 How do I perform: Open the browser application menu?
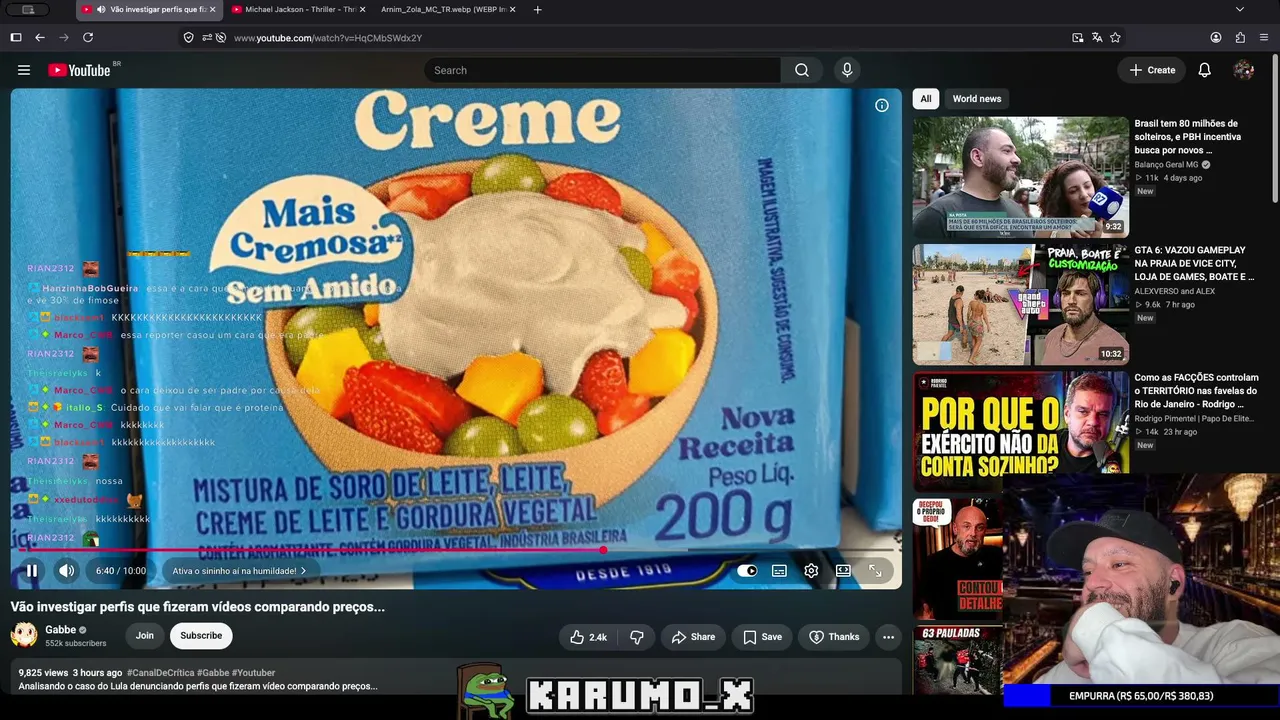pyautogui.click(x=1264, y=38)
